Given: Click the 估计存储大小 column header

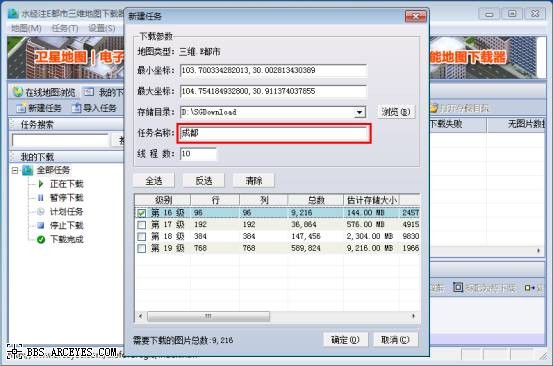Looking at the screenshot, I should [371, 200].
